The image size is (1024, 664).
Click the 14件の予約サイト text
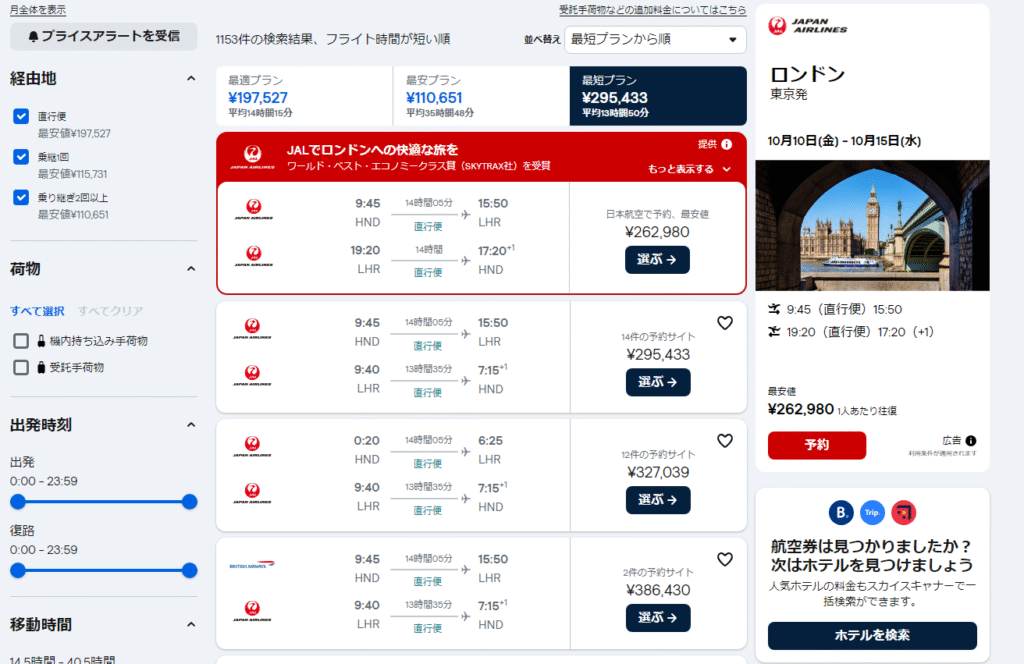658,337
